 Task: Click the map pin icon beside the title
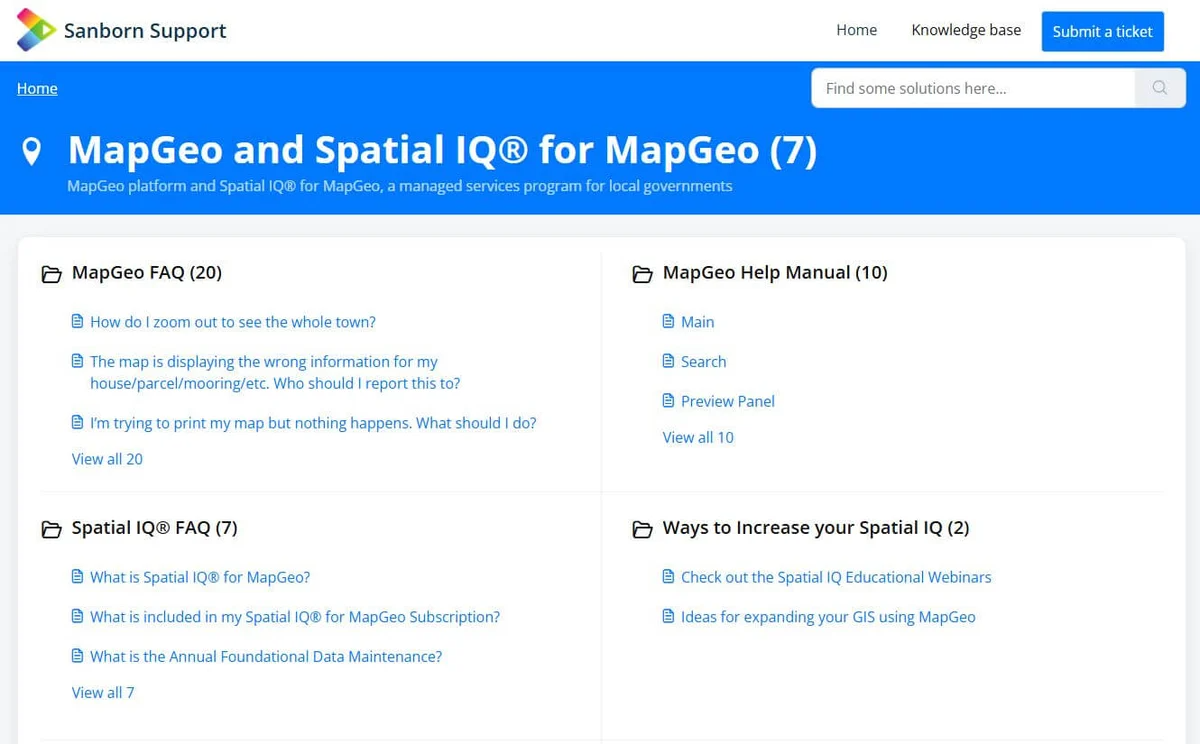[32, 151]
